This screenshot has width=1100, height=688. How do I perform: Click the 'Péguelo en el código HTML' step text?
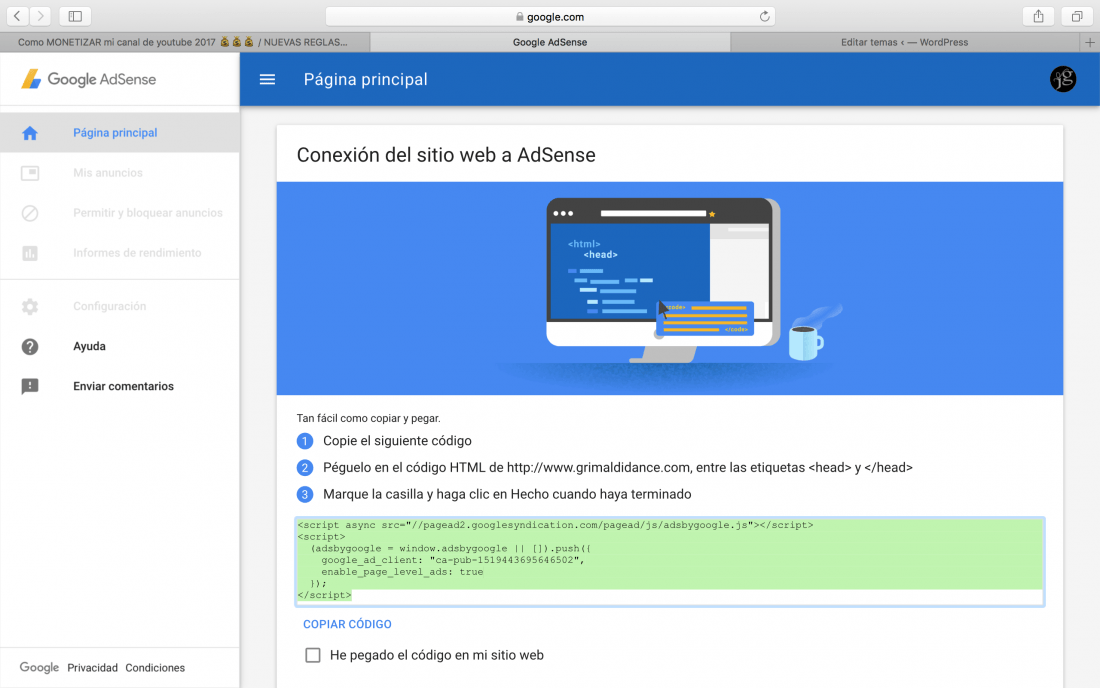click(x=617, y=468)
